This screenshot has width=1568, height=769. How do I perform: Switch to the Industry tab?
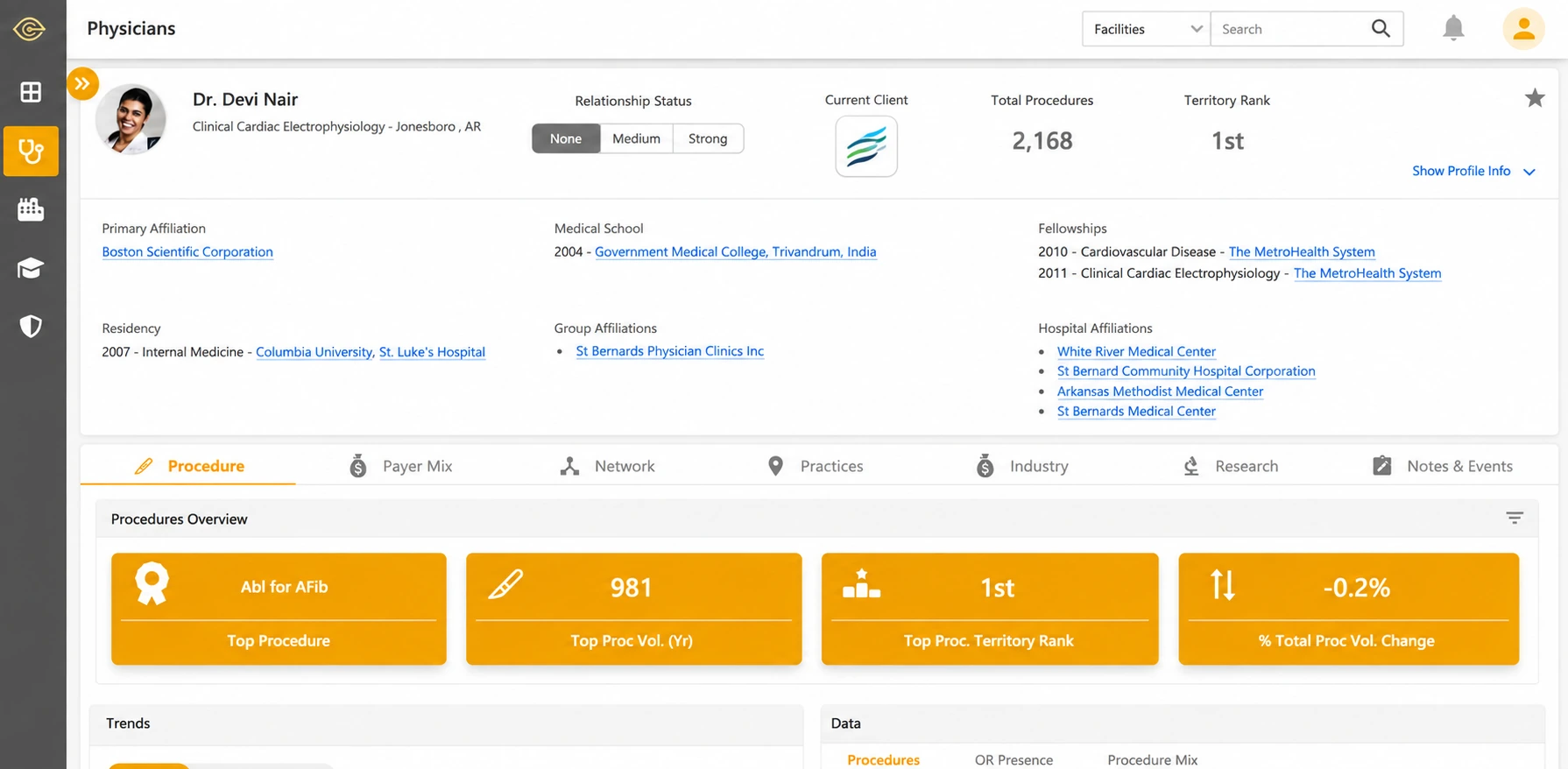pyautogui.click(x=1022, y=466)
